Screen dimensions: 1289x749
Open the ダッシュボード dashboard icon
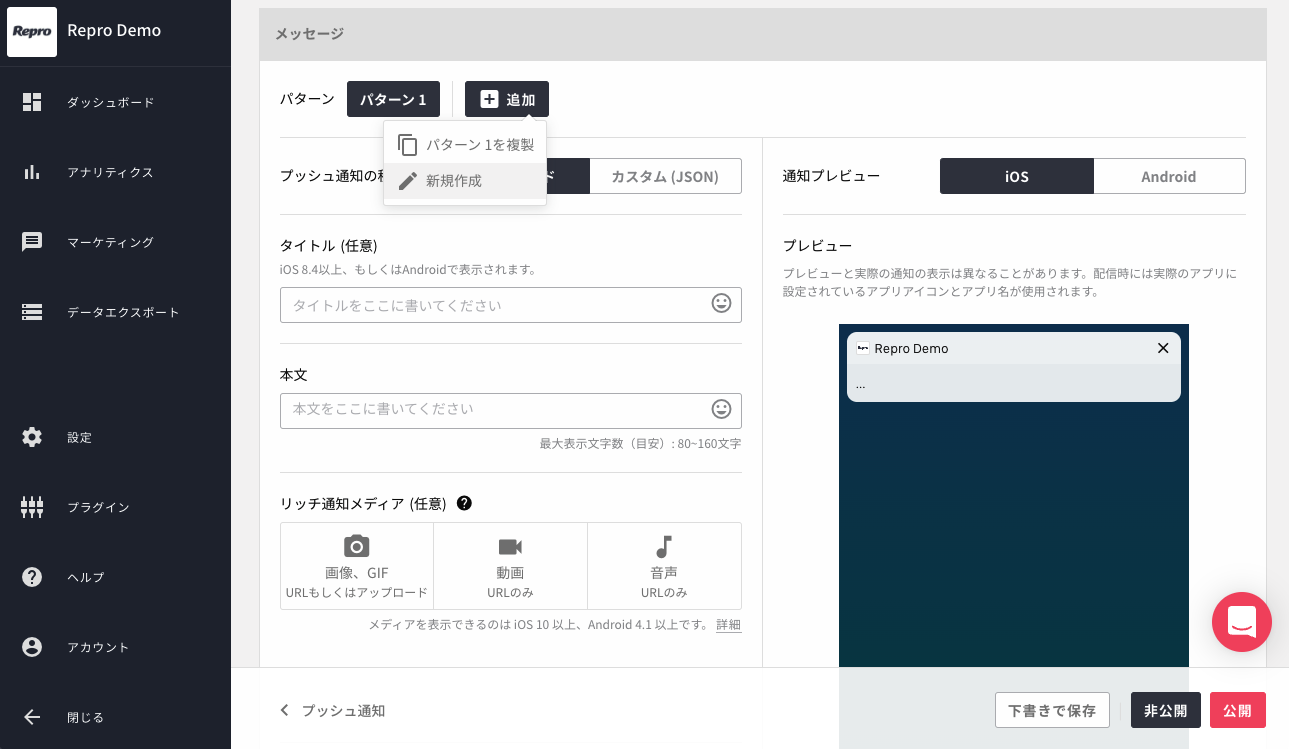point(32,102)
